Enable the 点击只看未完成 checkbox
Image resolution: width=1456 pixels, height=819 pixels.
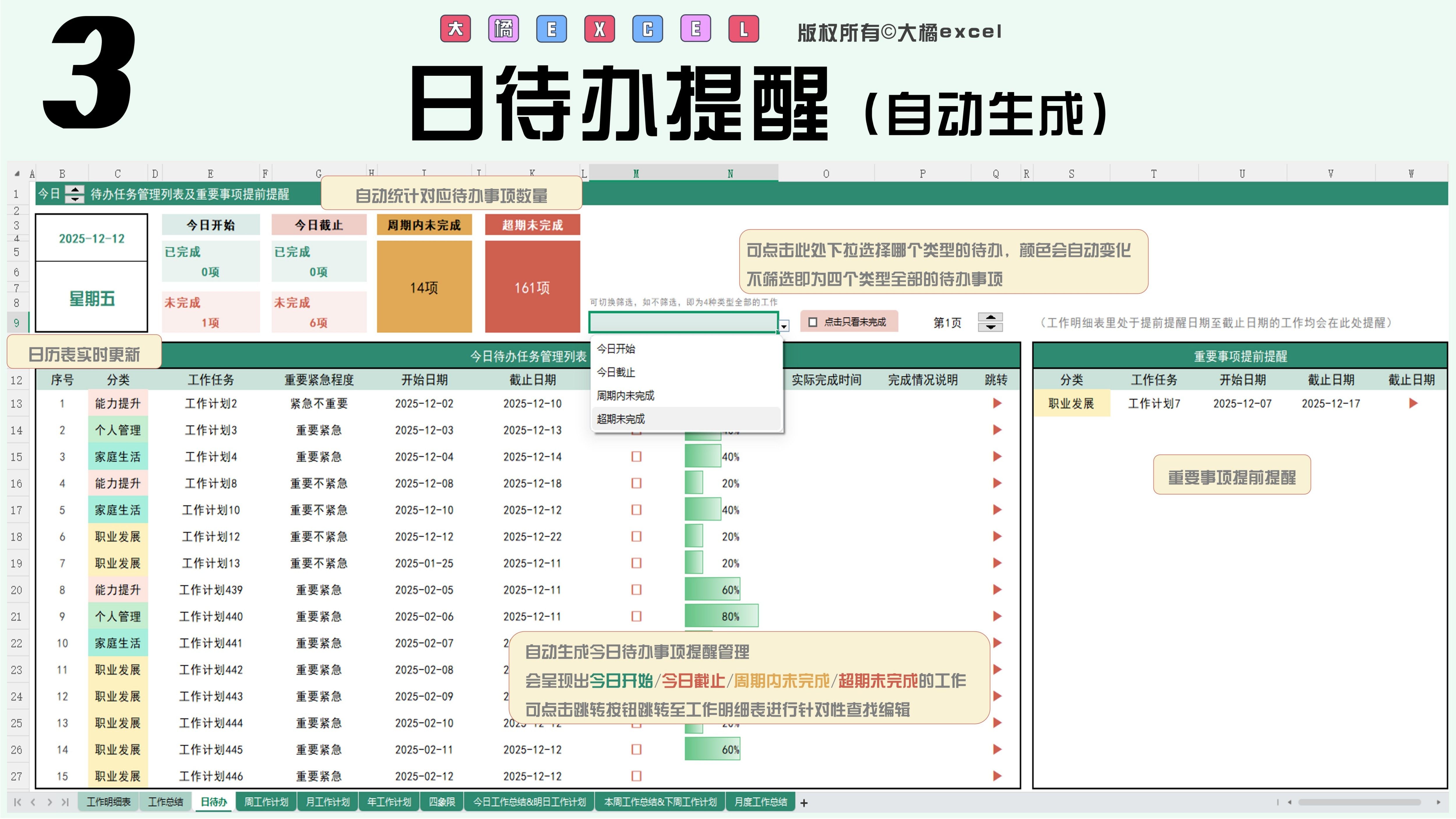coord(813,322)
